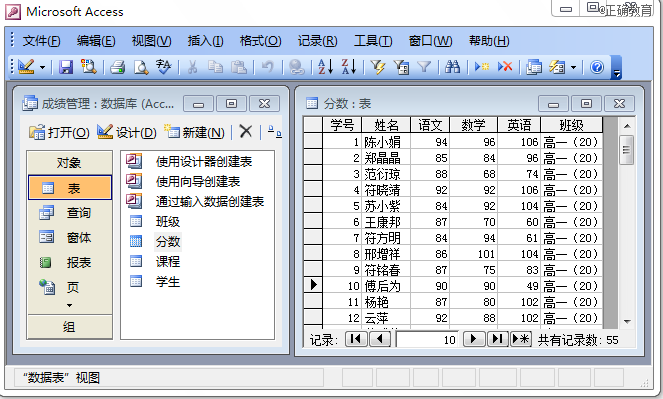Image resolution: width=663 pixels, height=399 pixels.
Task: Open the 文件(F) menu
Action: [41, 41]
